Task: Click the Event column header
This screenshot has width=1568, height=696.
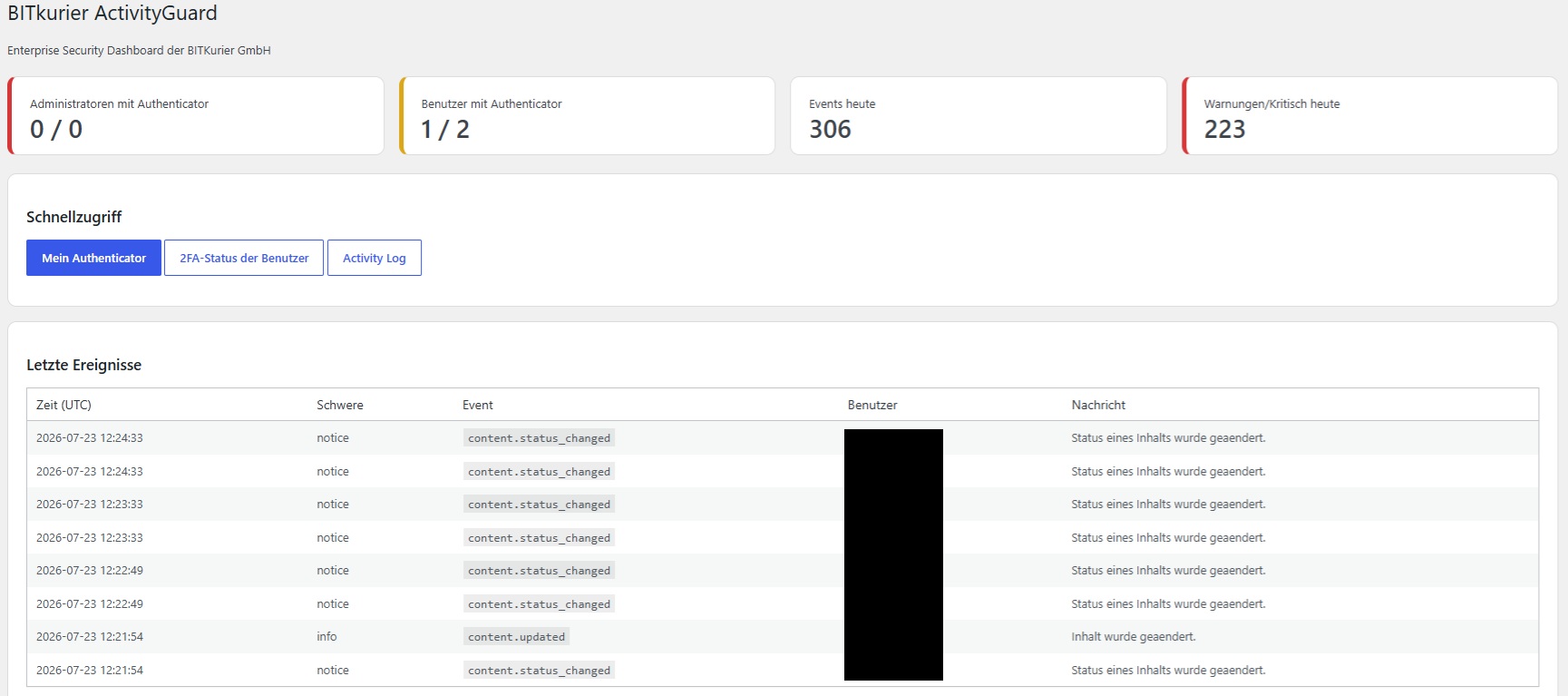Action: [478, 405]
